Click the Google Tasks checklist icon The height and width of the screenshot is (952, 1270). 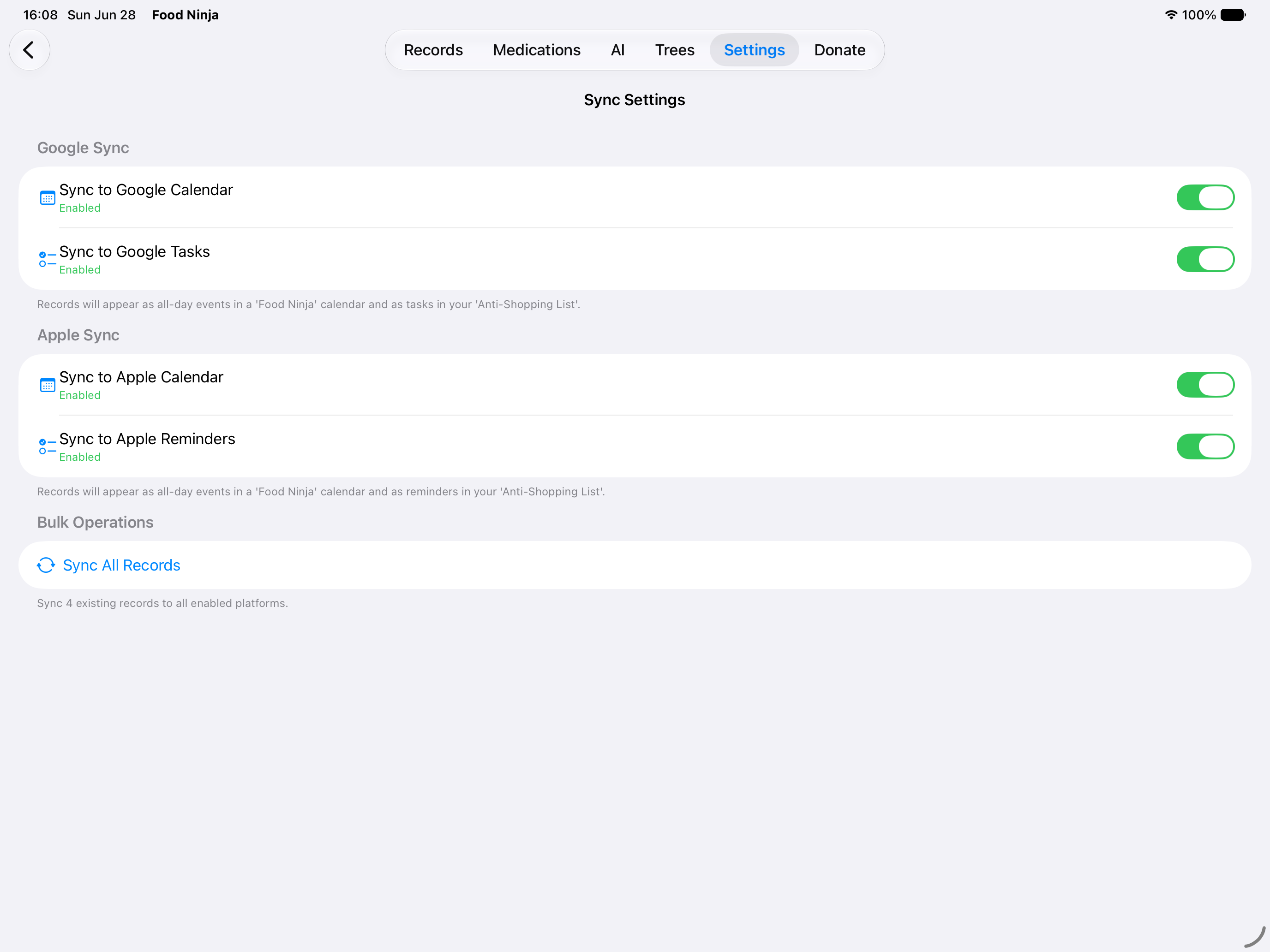pyautogui.click(x=48, y=259)
